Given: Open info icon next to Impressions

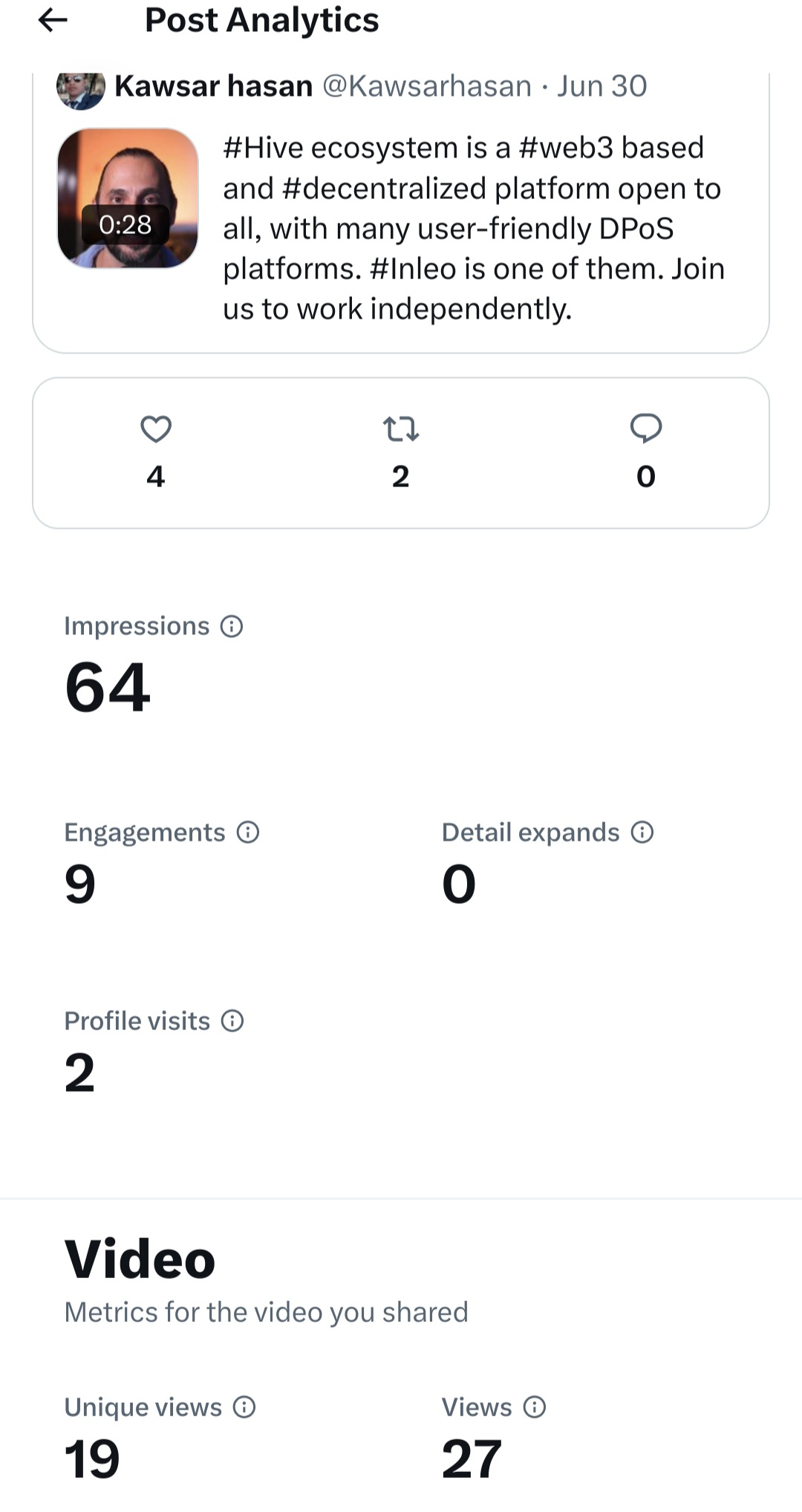Looking at the screenshot, I should tap(232, 627).
